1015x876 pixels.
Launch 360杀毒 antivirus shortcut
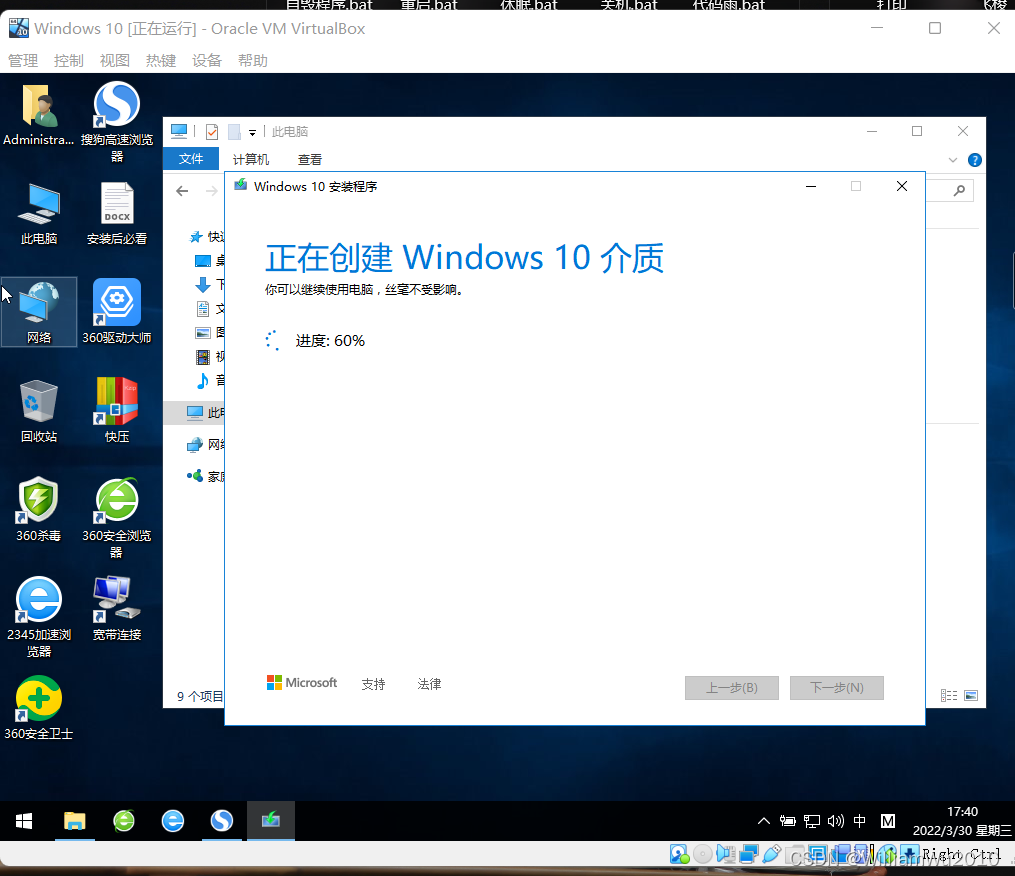[x=39, y=510]
